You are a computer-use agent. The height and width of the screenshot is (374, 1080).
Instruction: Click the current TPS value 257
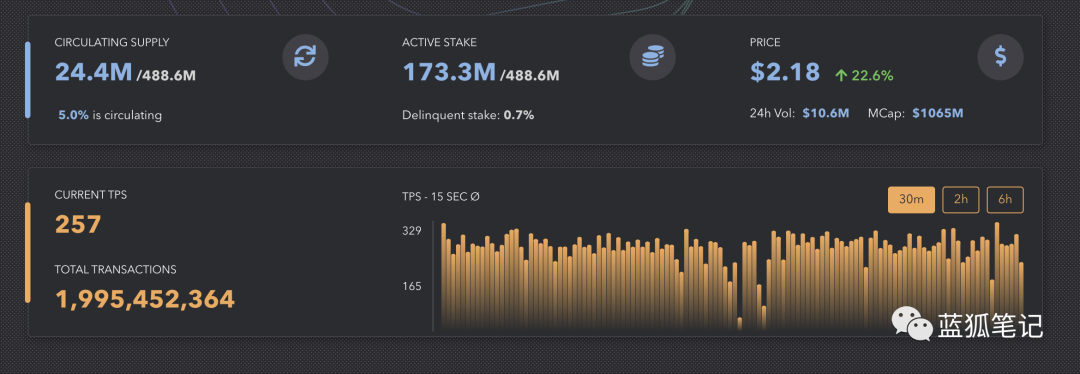[78, 225]
